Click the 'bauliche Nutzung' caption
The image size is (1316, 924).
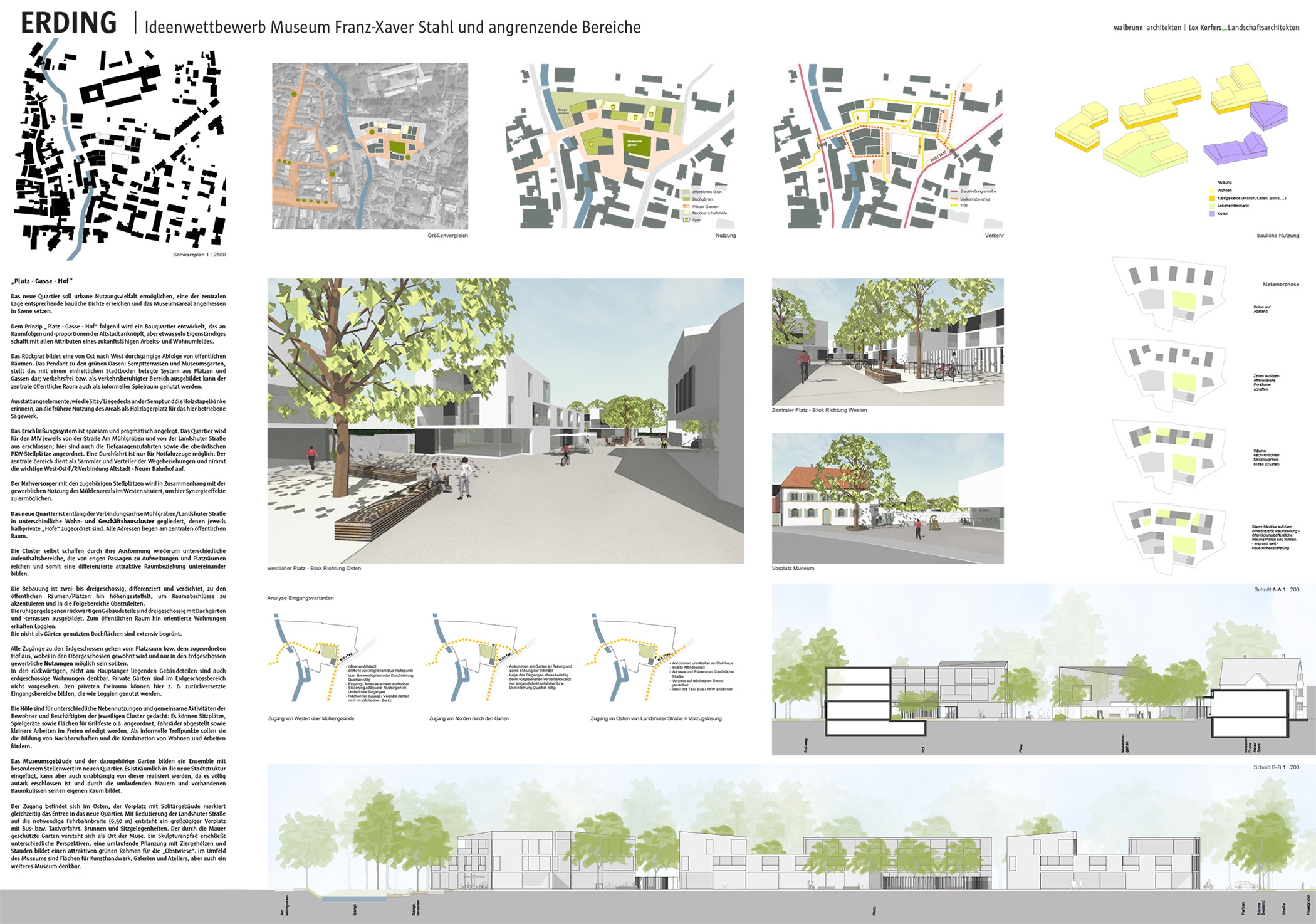(x=1278, y=236)
